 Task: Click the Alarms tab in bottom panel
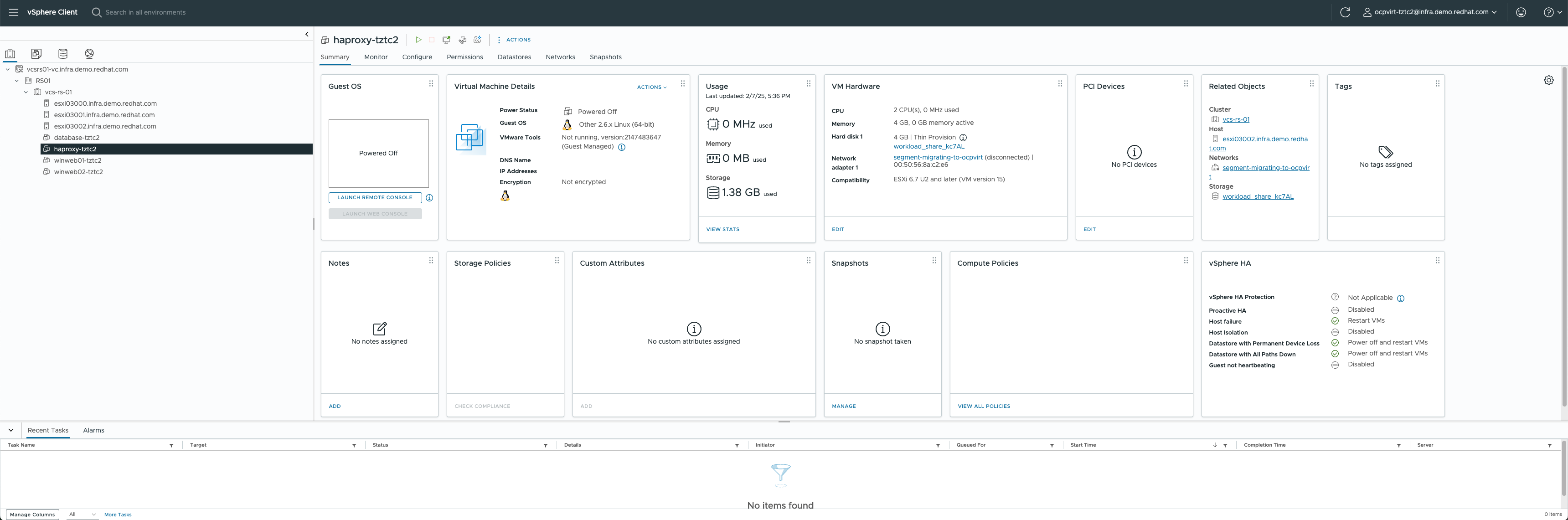coord(93,430)
